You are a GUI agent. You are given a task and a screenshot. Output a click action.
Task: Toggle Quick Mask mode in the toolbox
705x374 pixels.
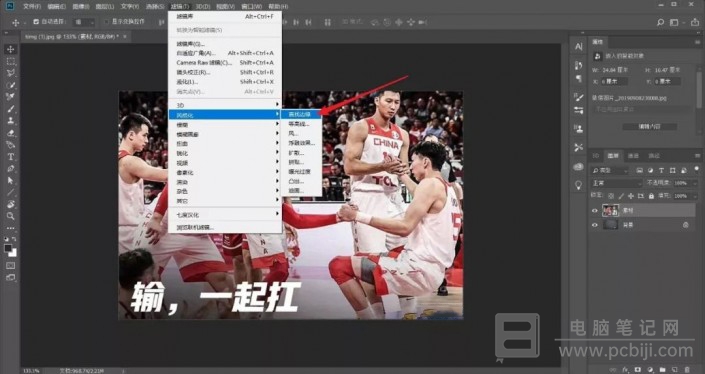click(11, 266)
